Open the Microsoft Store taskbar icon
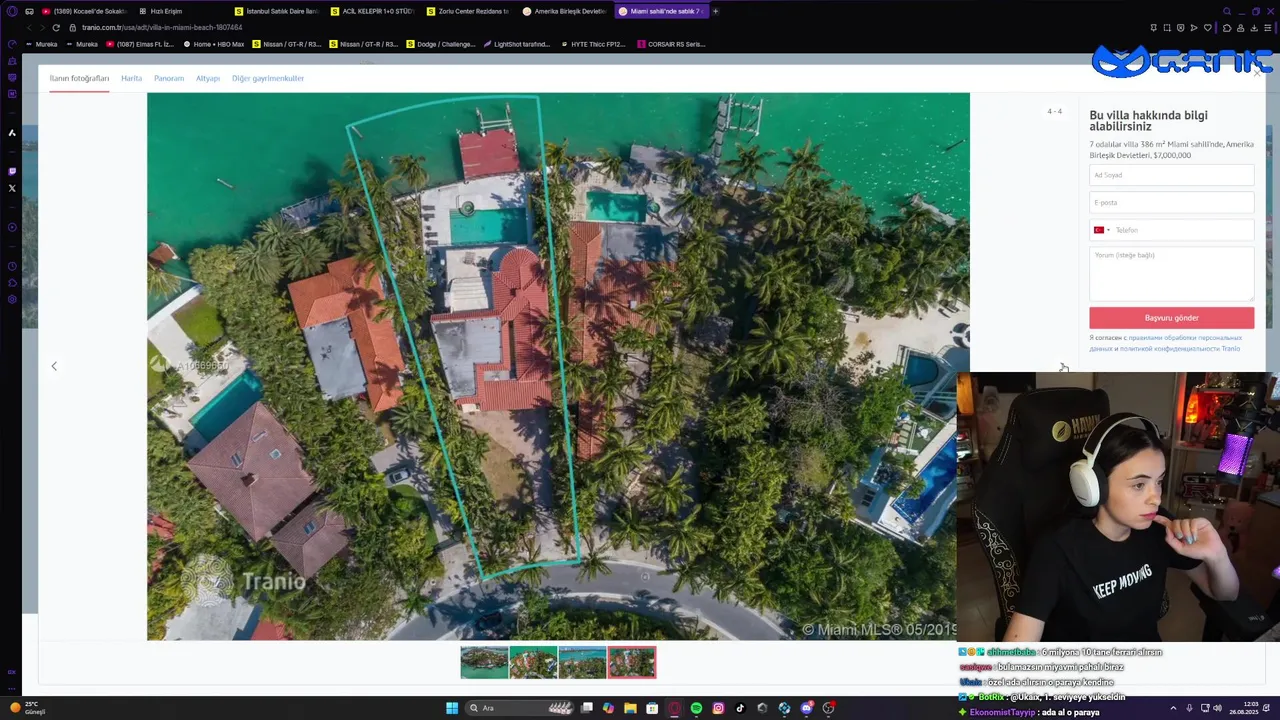Screen dimensions: 1280x720 [x=652, y=708]
